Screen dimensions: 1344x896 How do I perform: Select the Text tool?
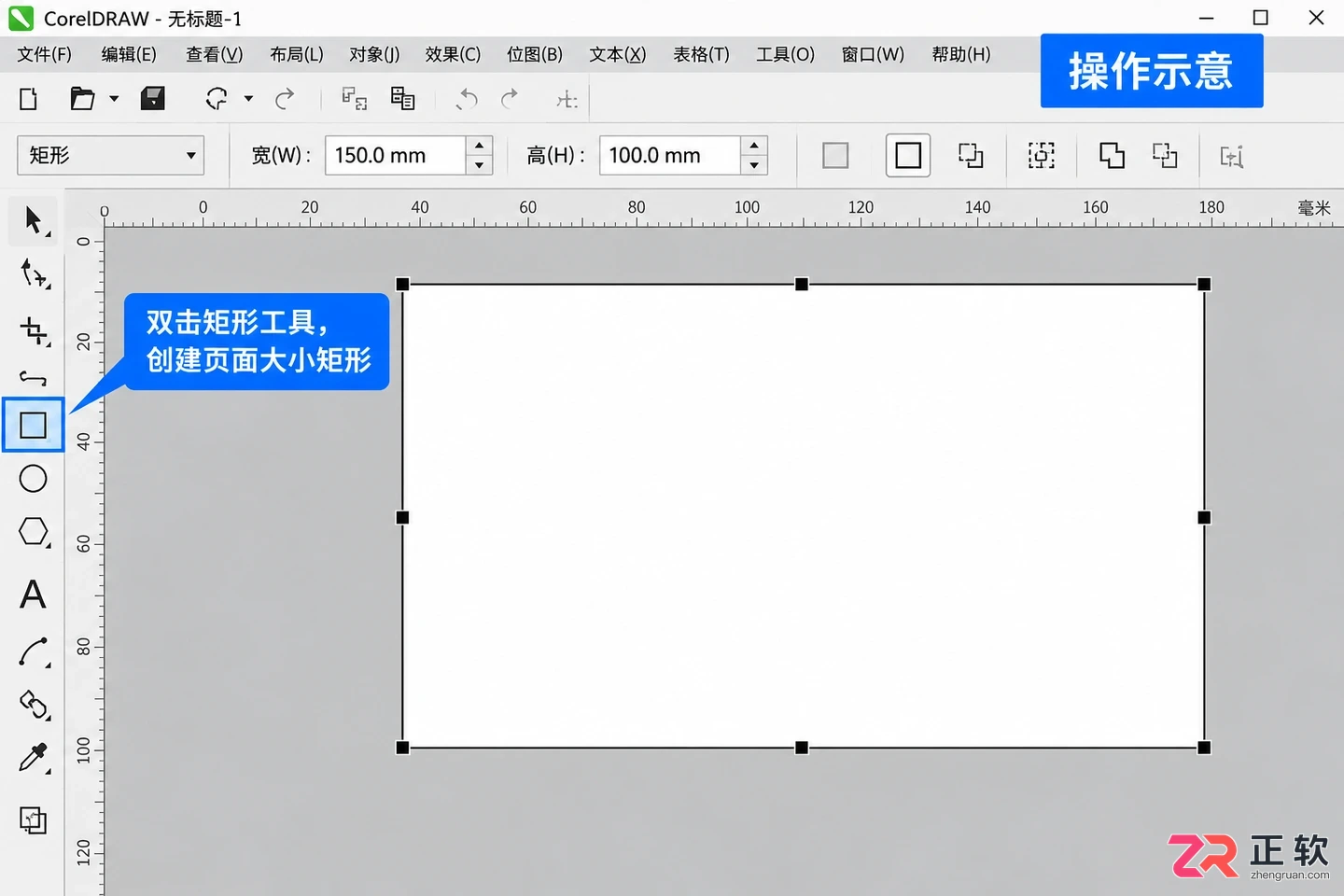click(33, 595)
